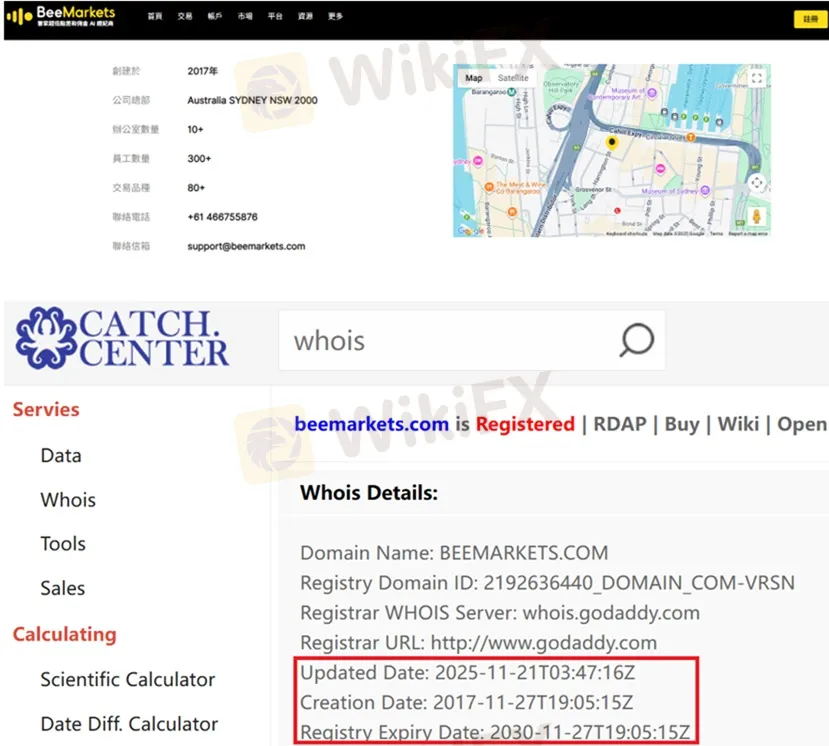The width and height of the screenshot is (829, 746).
Task: Click Registrar URL godaddy.com line
Action: pos(478,643)
